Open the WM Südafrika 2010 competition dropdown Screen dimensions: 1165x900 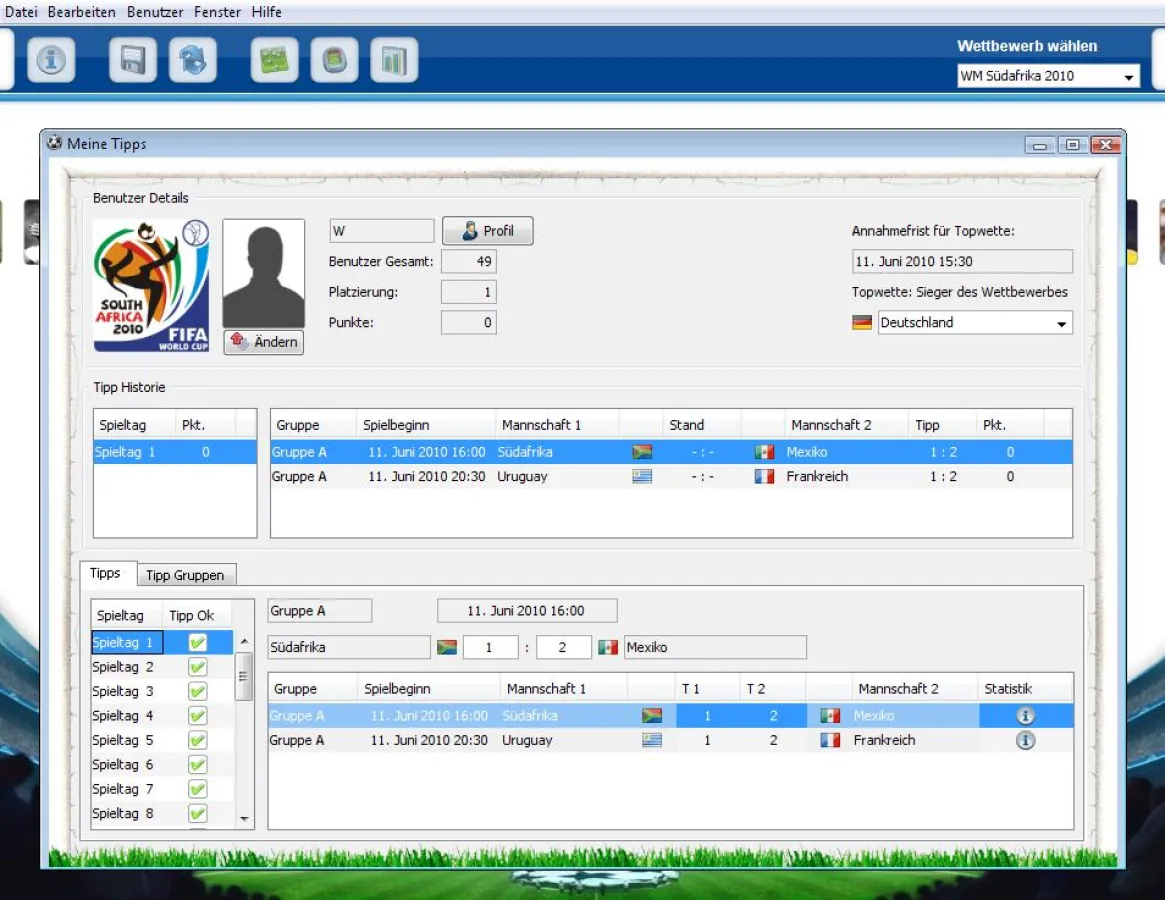1131,75
